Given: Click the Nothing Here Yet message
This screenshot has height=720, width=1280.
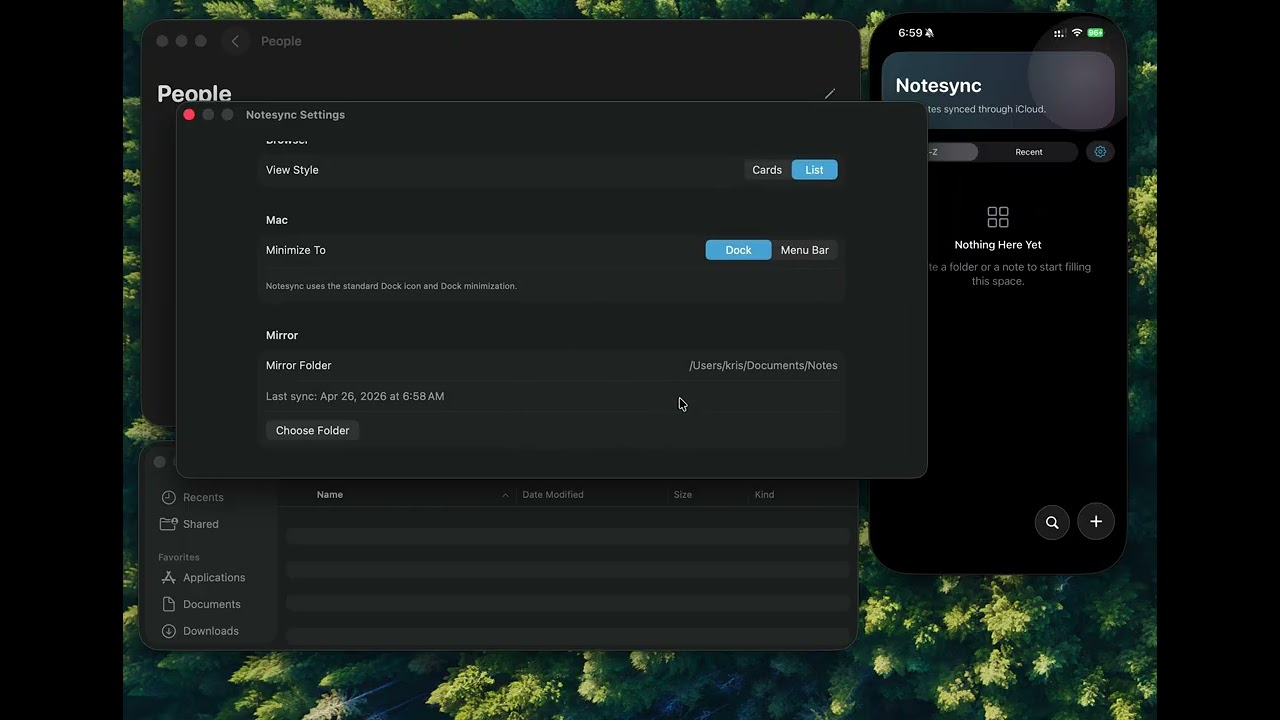Looking at the screenshot, I should coord(998,245).
